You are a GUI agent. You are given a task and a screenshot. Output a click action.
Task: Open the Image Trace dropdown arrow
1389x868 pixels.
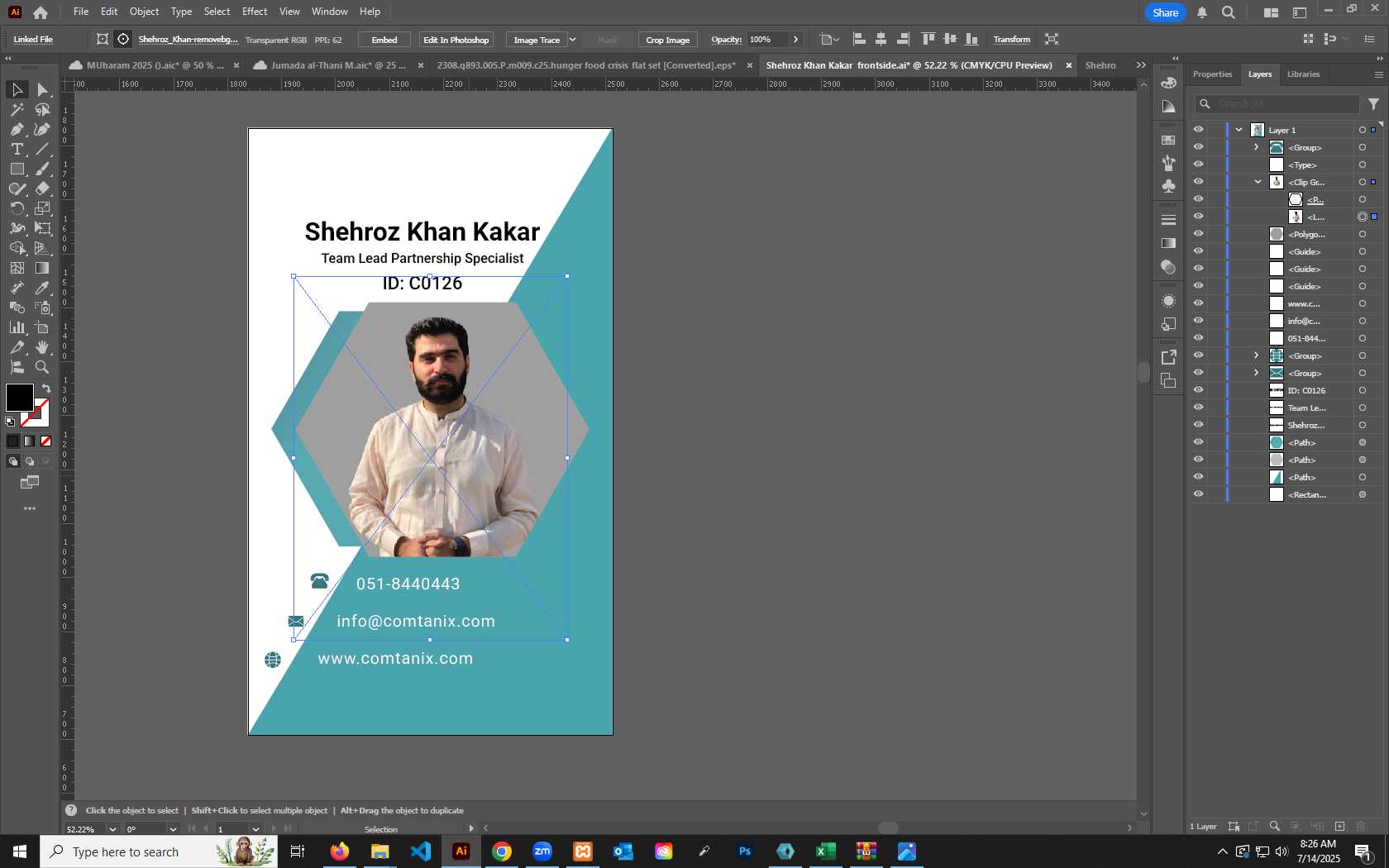tap(572, 40)
